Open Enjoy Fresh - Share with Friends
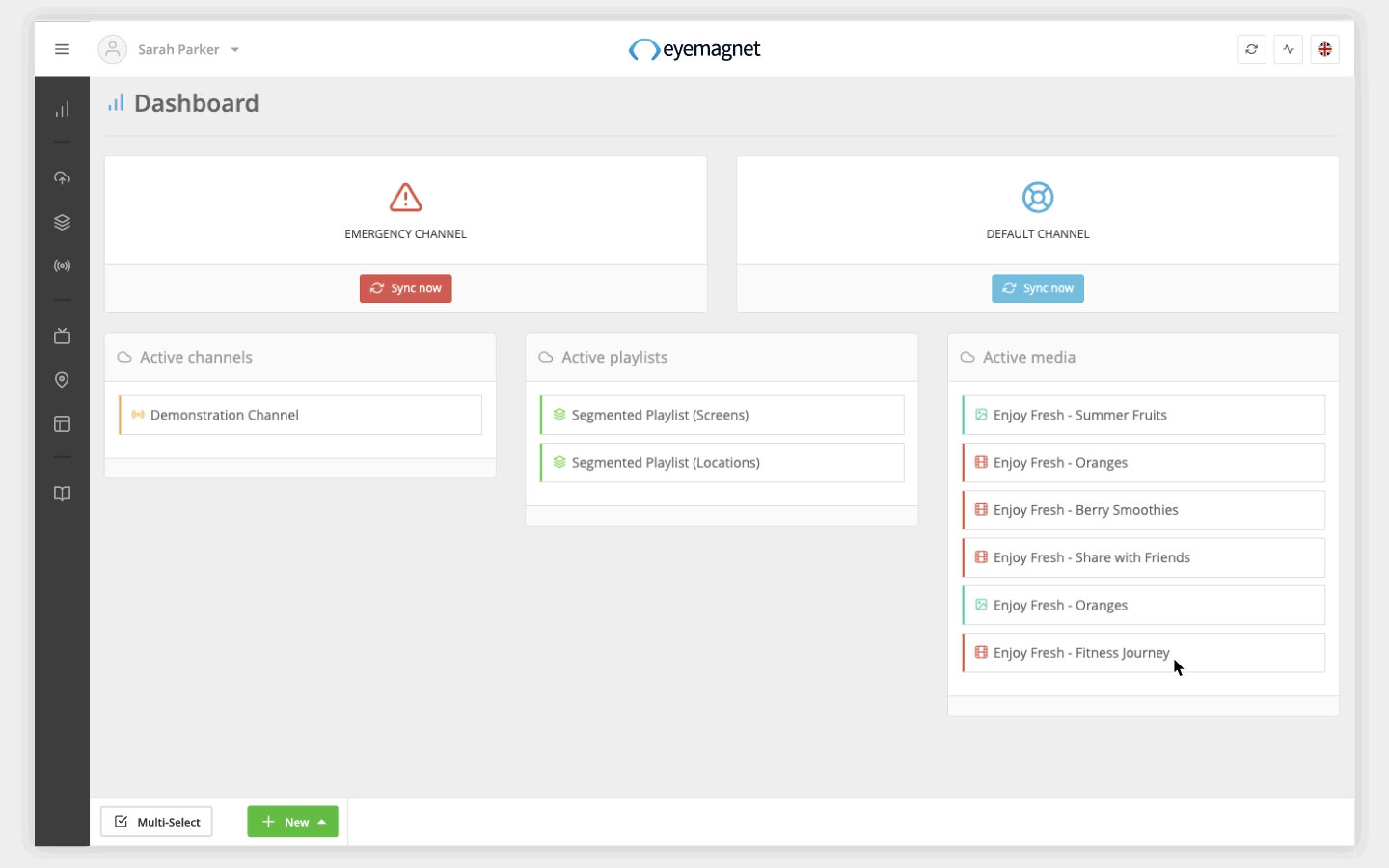Image resolution: width=1389 pixels, height=868 pixels. point(1143,557)
